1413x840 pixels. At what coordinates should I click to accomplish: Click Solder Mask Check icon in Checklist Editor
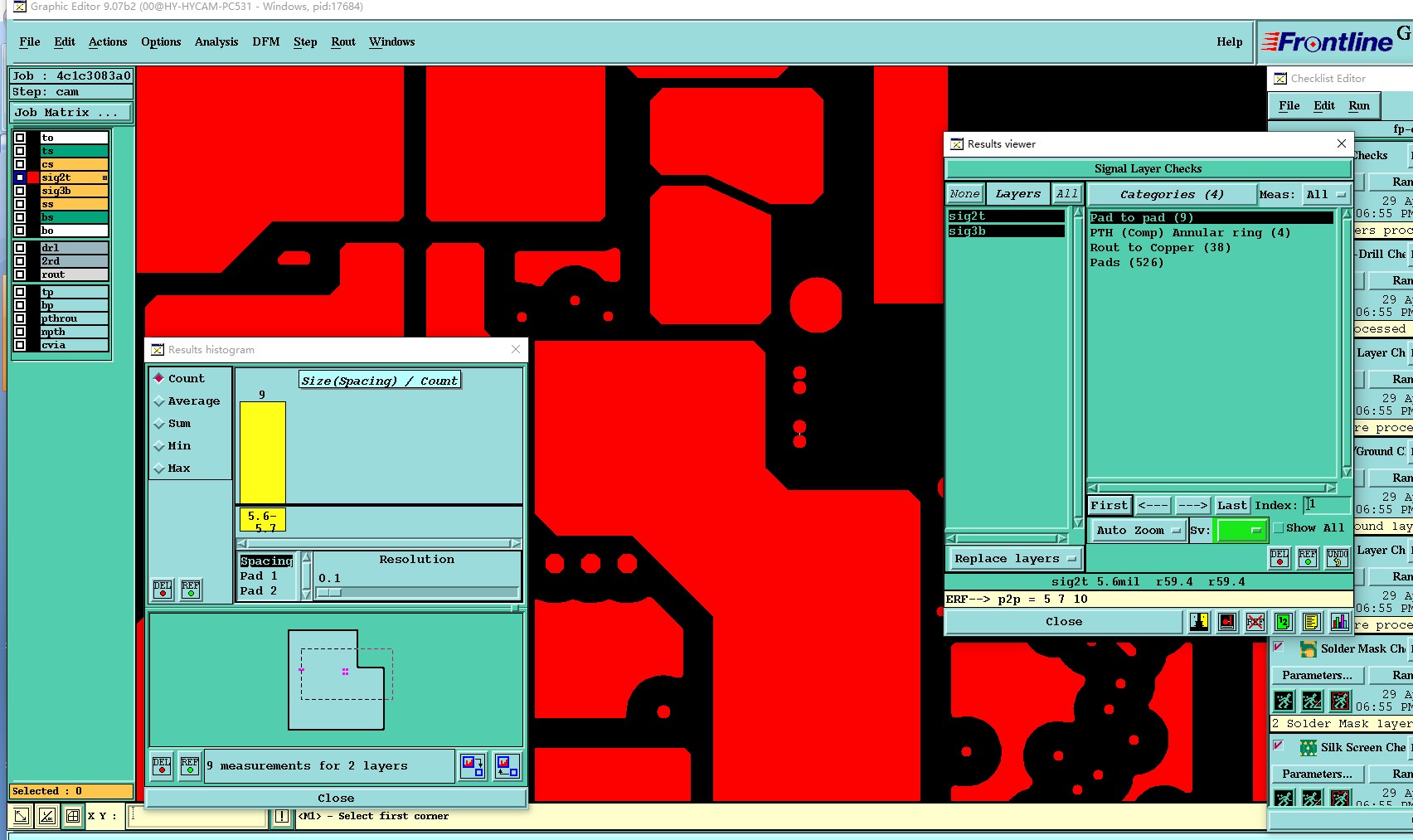coord(1309,649)
